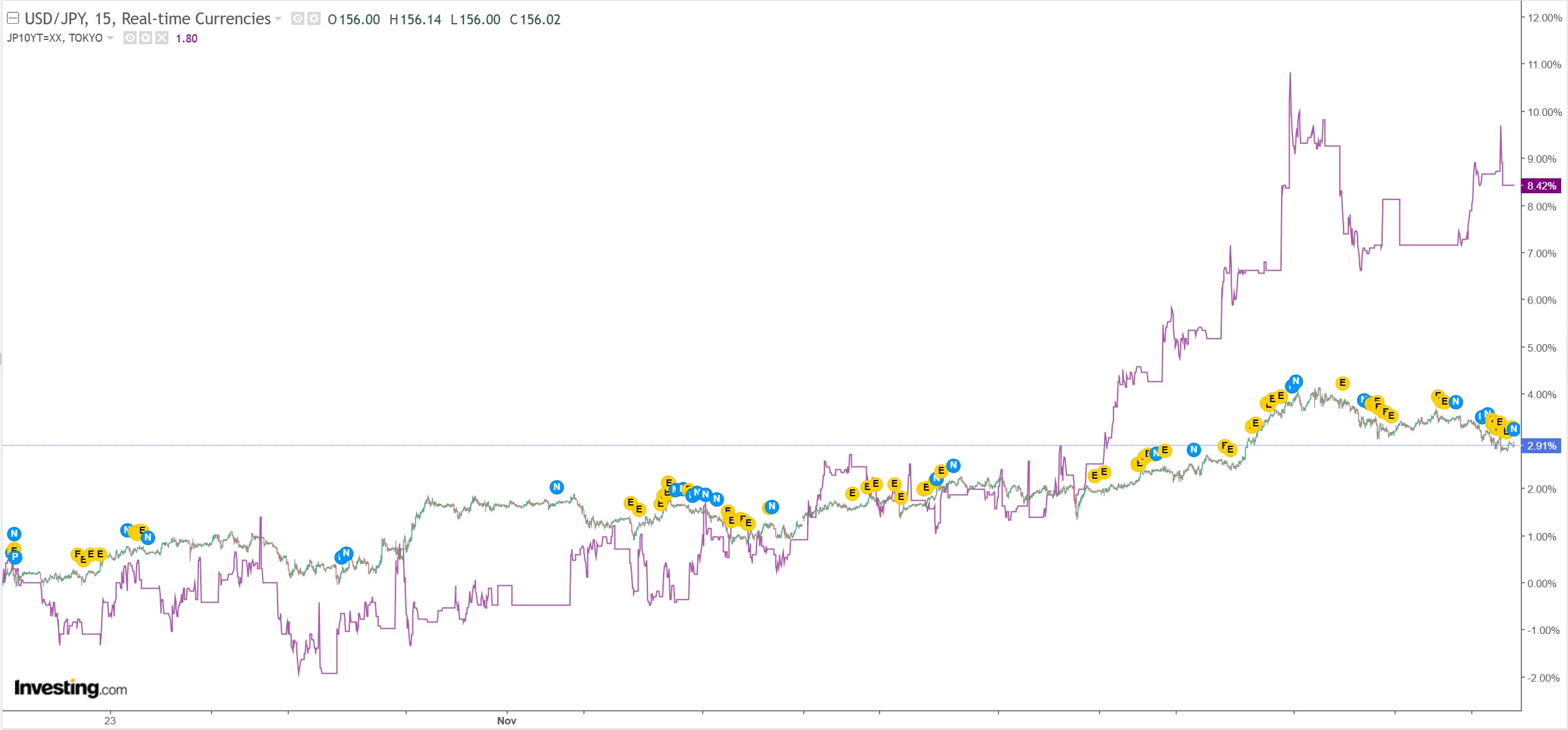The image size is (1568, 730).
Task: Click the blue P marker at chart start
Action: tap(15, 557)
